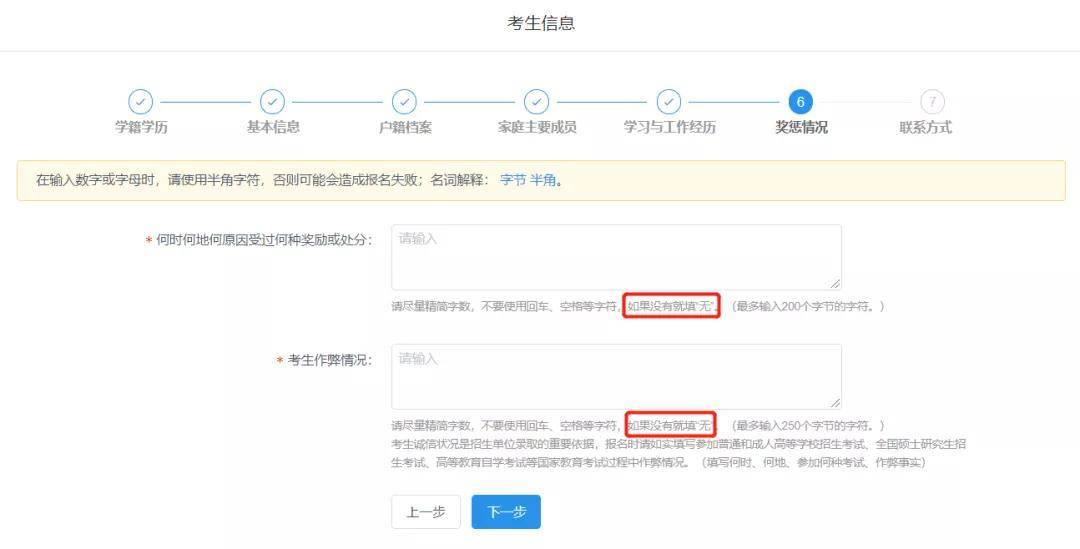
Task: Click the checkmark circle above 家庭主要成员
Action: coord(536,102)
